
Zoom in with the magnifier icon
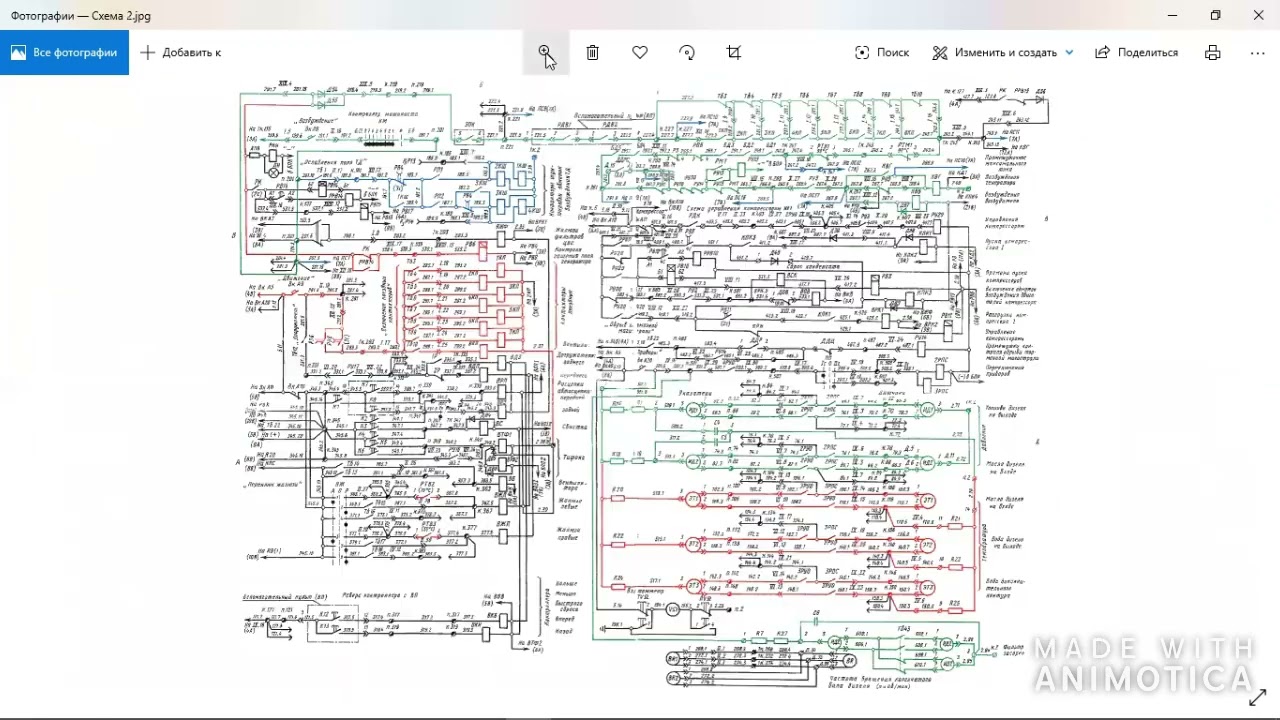[545, 52]
